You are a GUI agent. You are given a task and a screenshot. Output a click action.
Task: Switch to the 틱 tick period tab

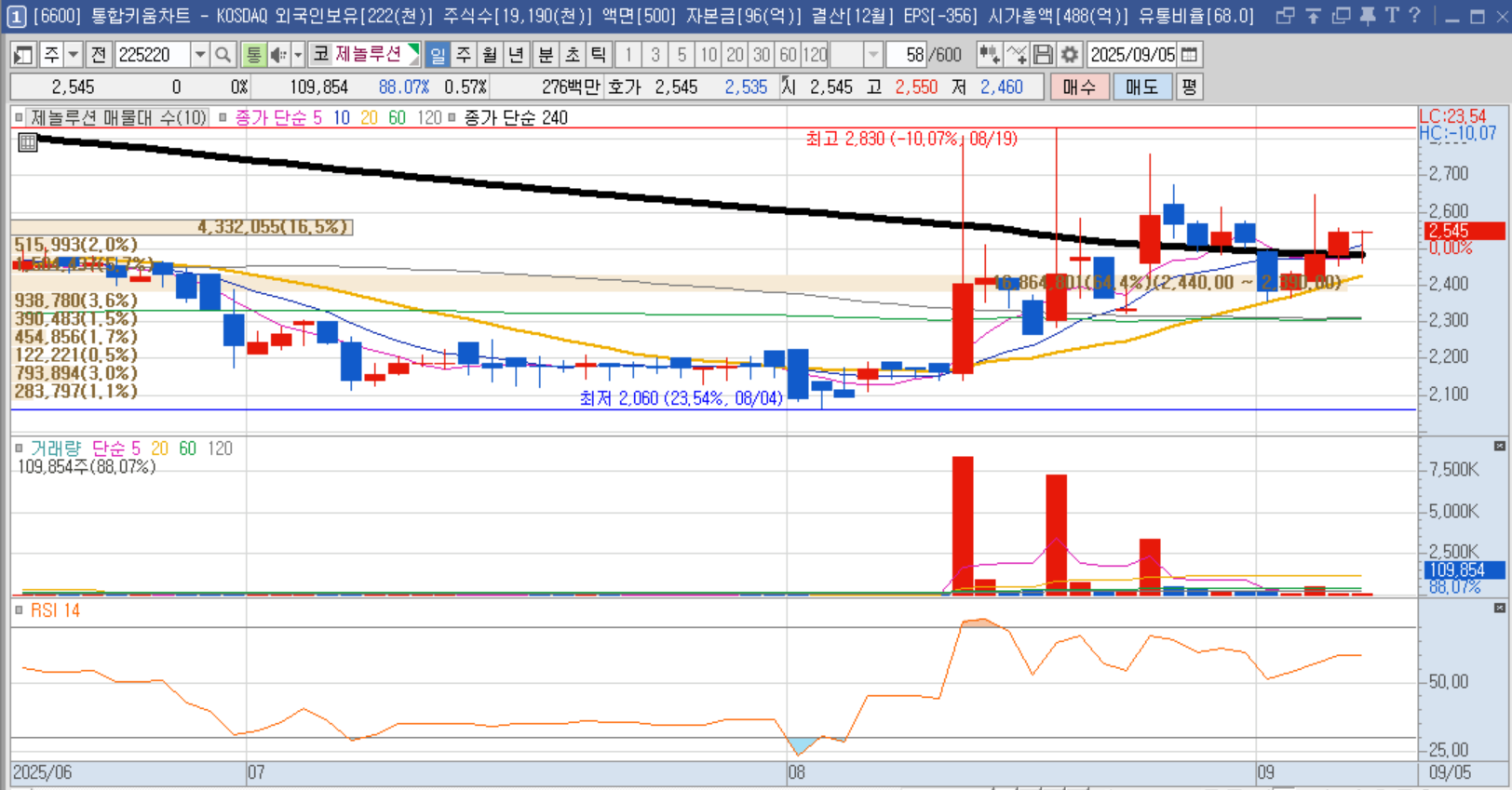point(598,55)
